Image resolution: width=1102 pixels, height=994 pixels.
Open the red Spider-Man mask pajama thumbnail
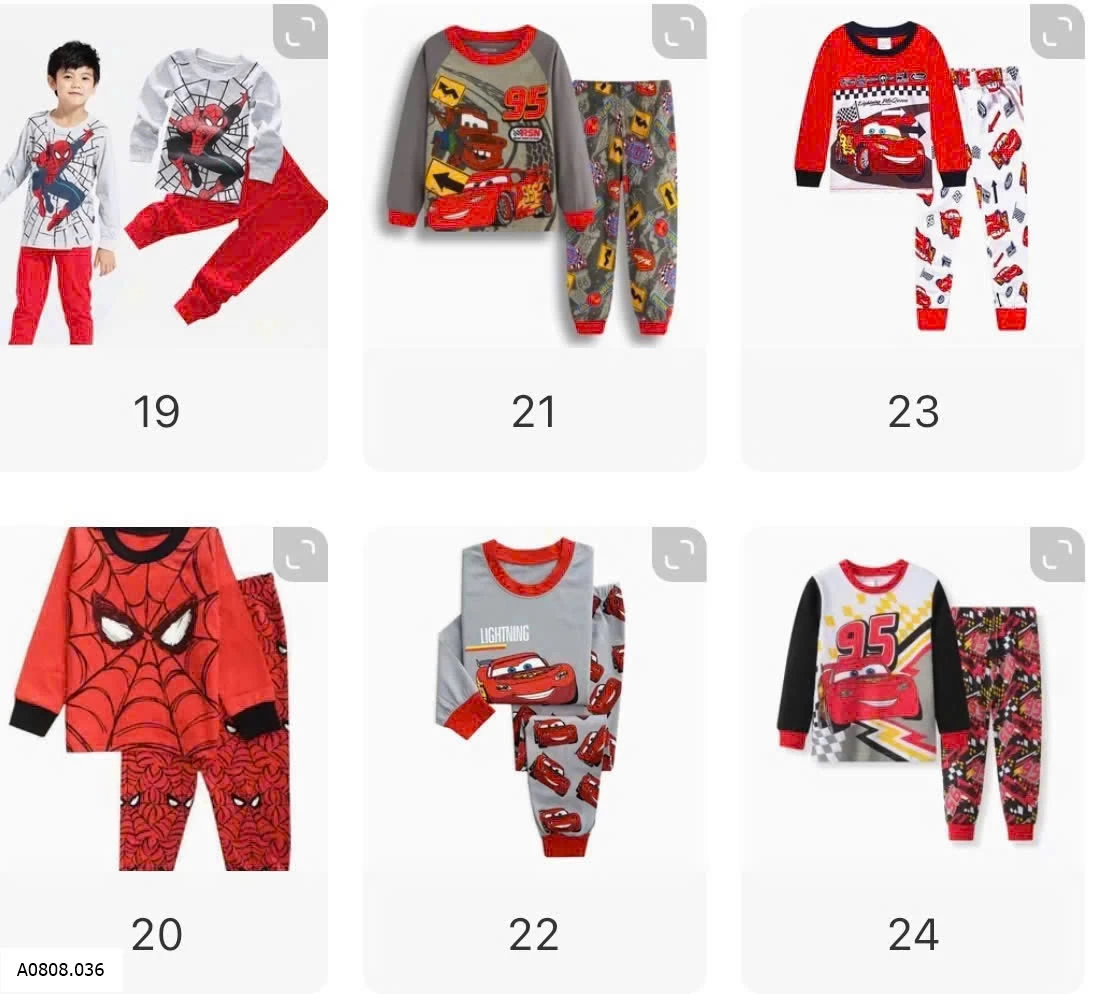click(163, 699)
